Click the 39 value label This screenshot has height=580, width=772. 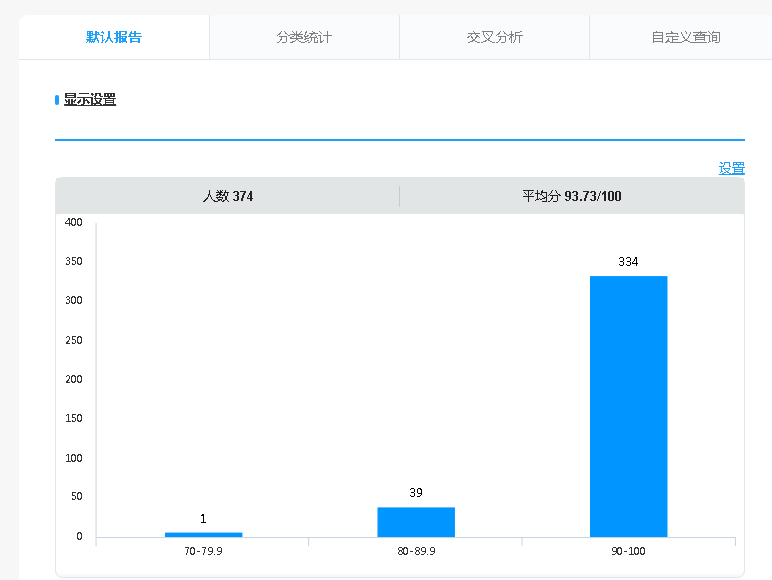point(416,493)
